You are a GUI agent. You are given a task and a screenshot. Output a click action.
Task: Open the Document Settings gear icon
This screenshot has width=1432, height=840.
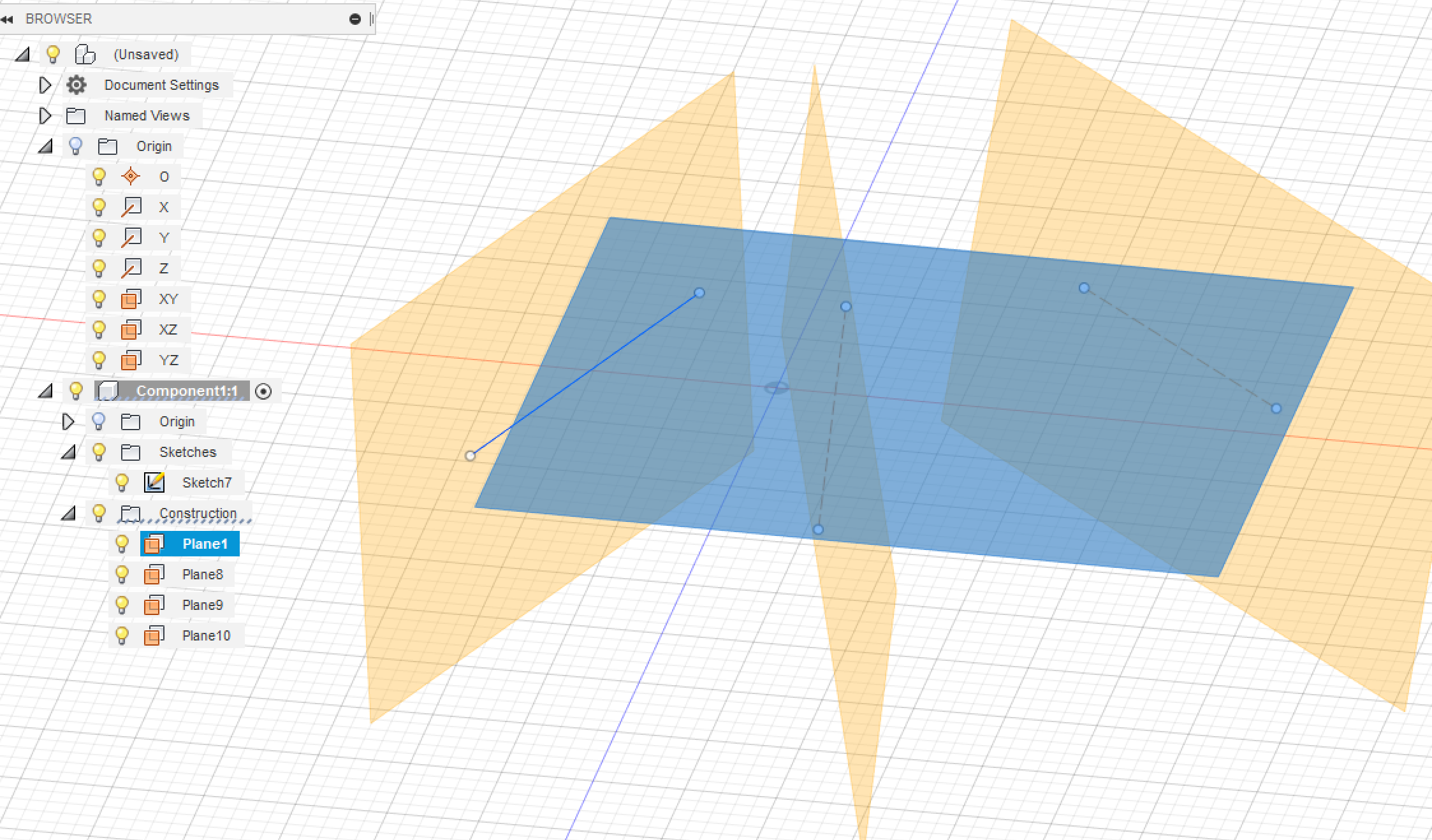[x=77, y=85]
